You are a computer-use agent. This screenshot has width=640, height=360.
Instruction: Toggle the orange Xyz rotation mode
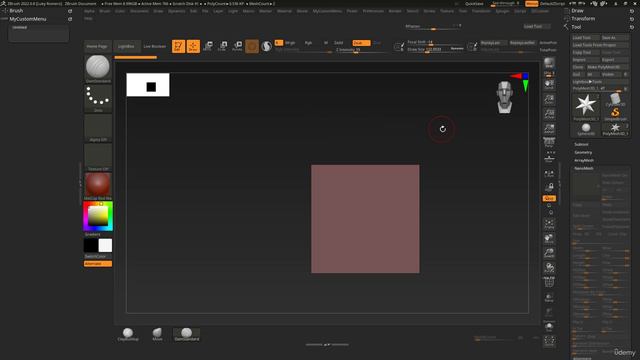tap(549, 198)
